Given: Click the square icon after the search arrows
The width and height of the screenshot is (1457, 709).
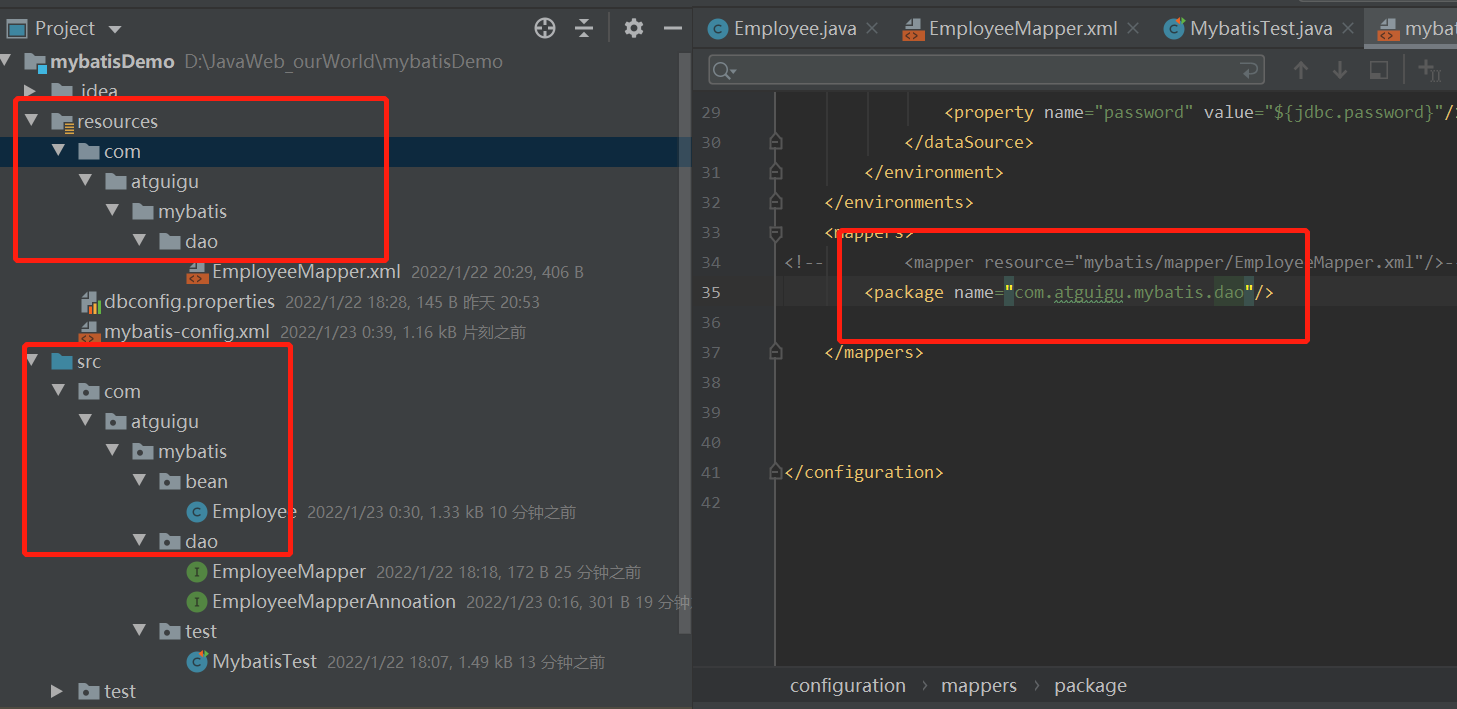Looking at the screenshot, I should click(1379, 70).
